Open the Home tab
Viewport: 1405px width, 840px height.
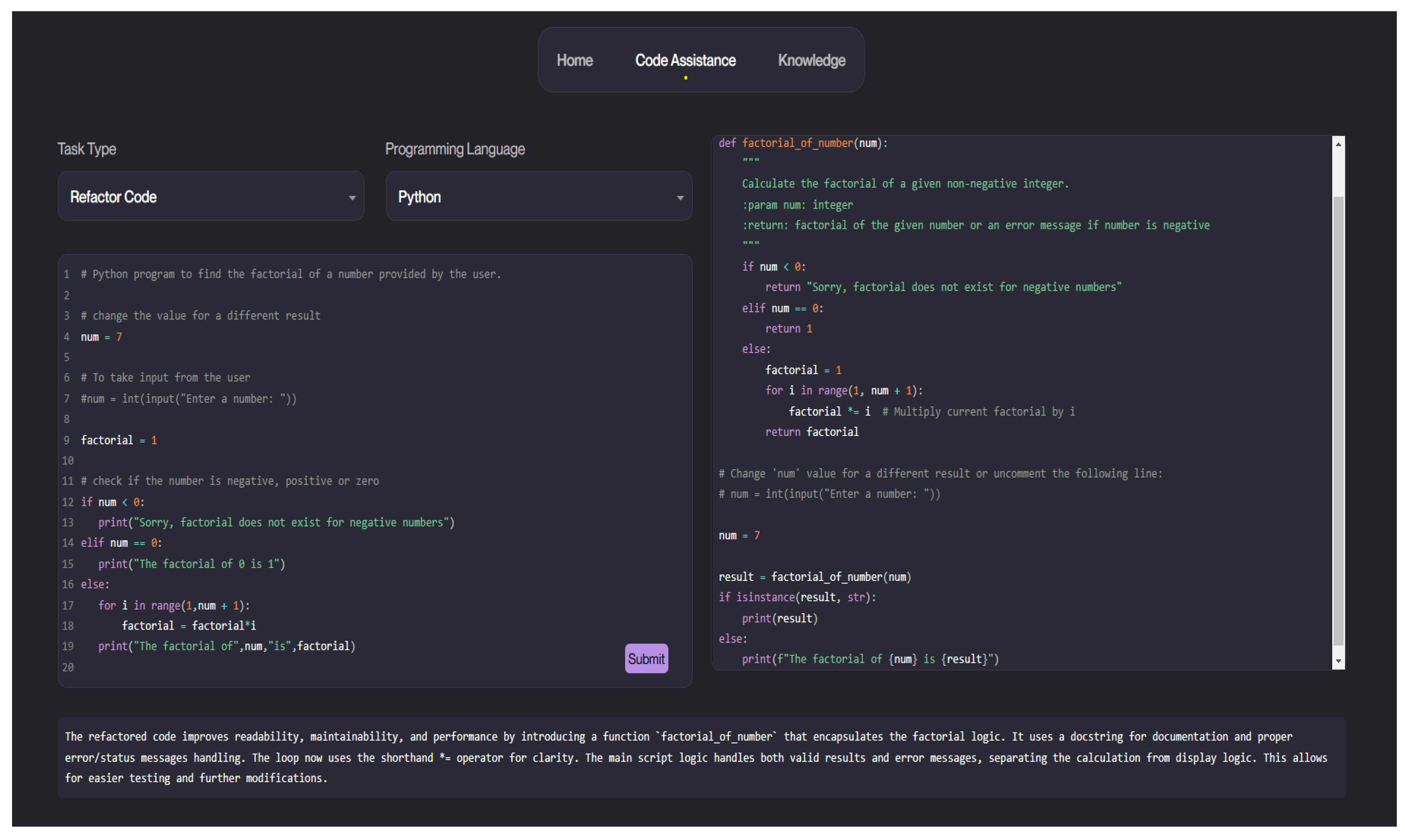574,60
